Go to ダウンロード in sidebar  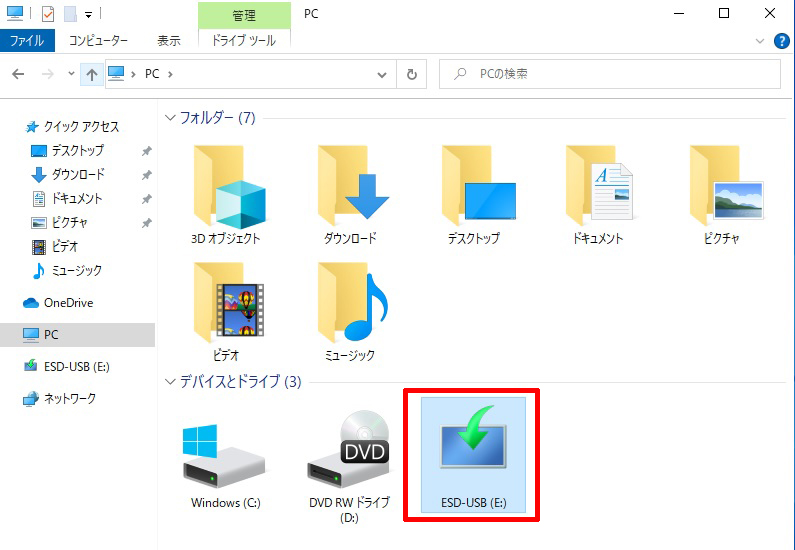pyautogui.click(x=78, y=174)
